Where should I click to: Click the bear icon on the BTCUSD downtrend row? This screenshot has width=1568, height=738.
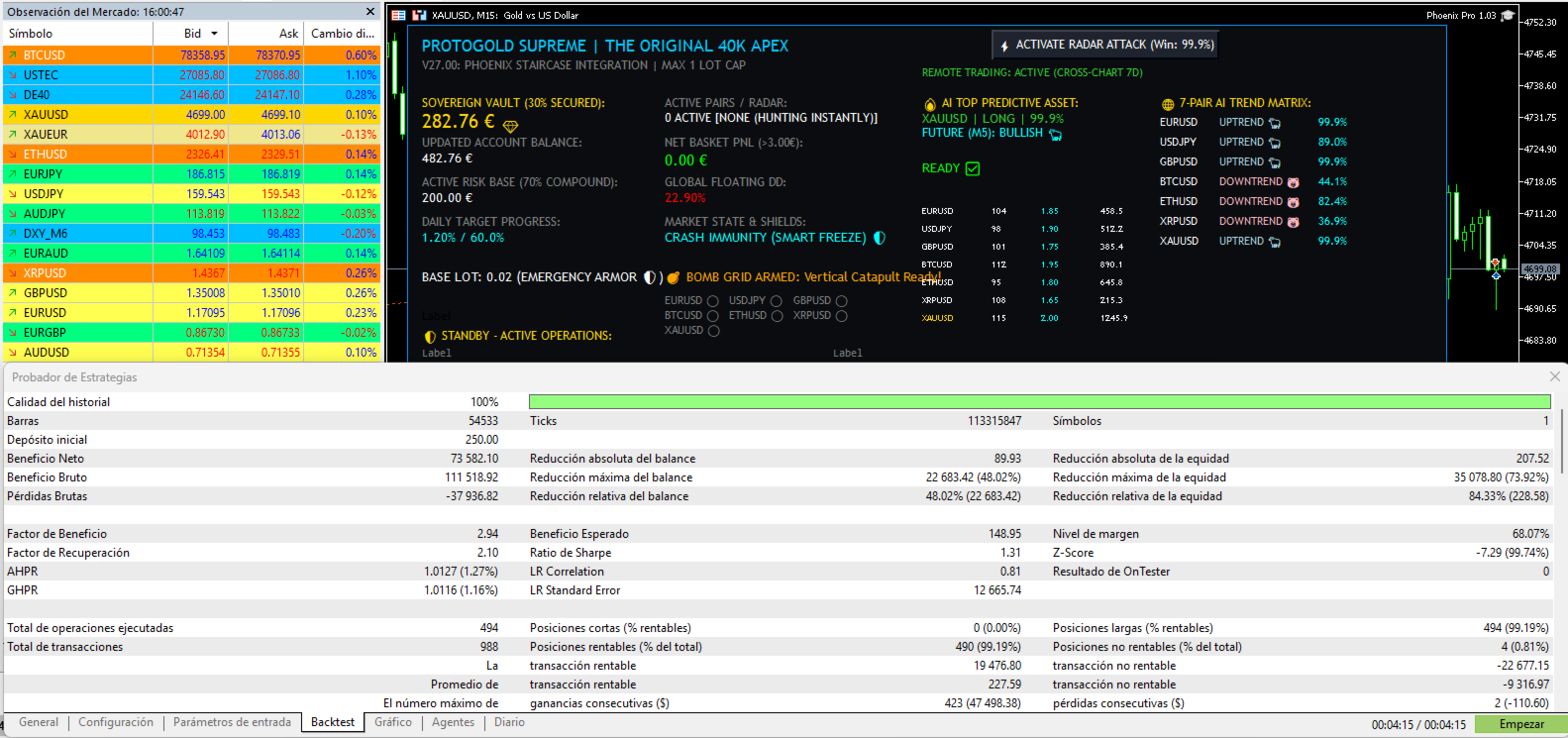tap(1293, 182)
